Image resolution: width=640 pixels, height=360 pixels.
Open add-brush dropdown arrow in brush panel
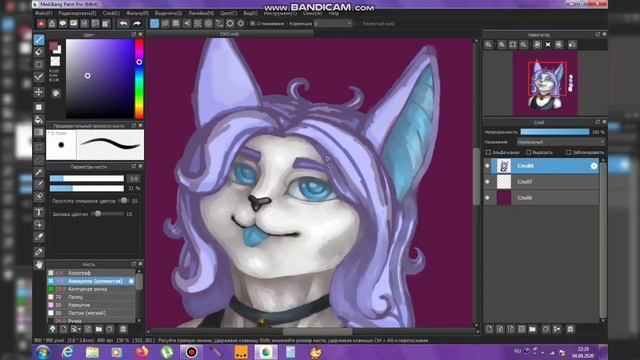(79, 329)
